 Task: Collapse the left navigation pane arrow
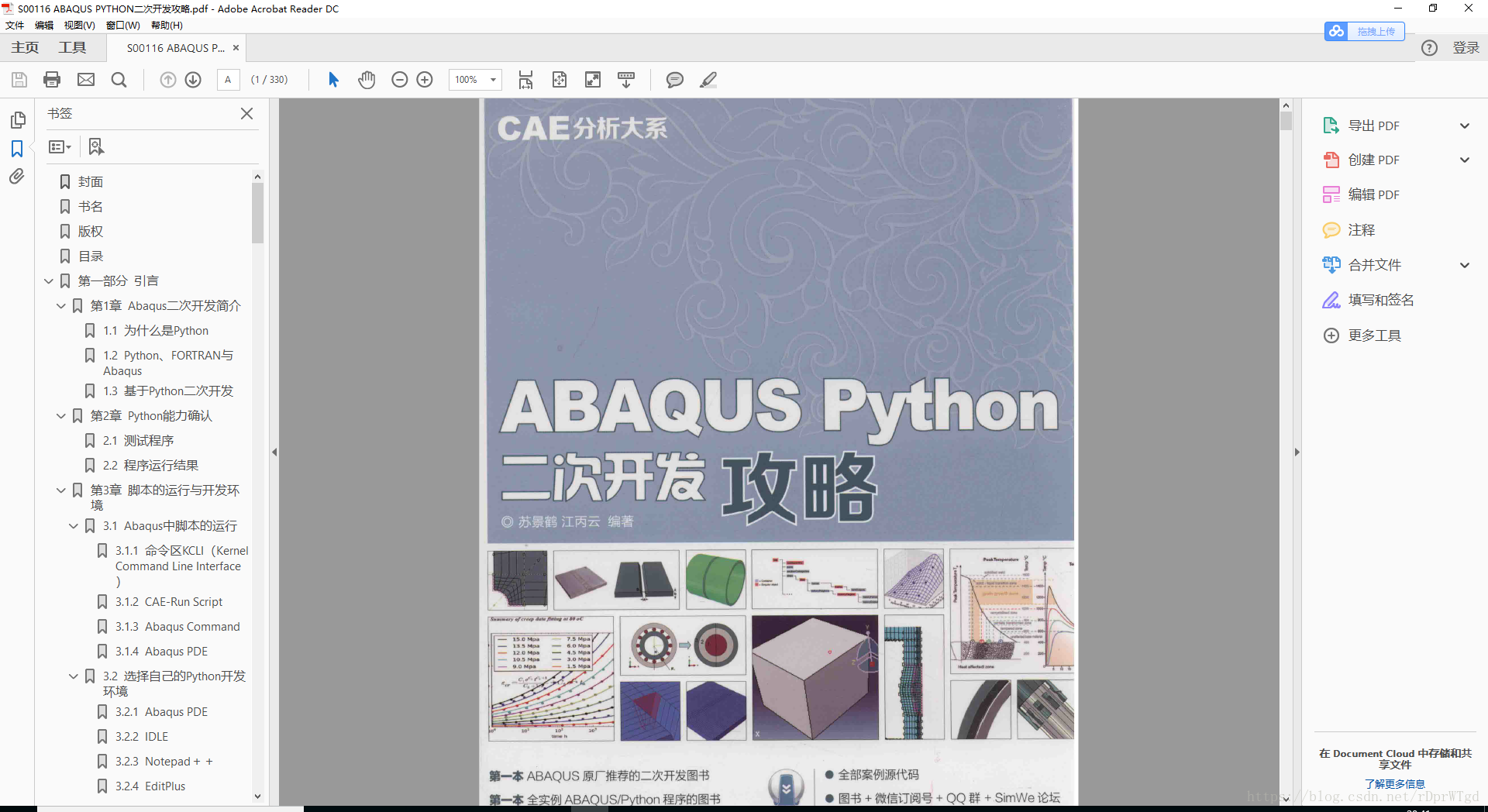tap(274, 452)
